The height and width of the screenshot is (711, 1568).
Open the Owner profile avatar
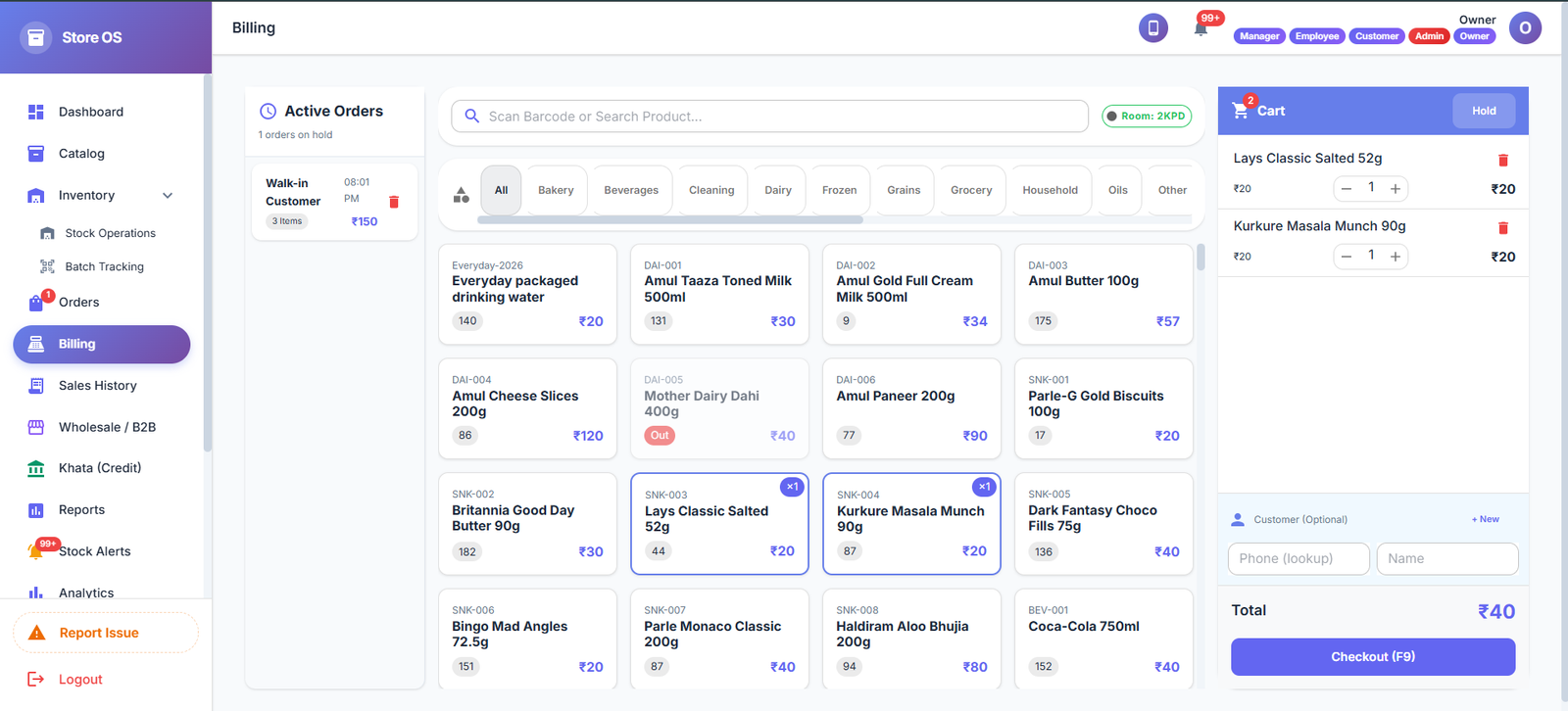pyautogui.click(x=1525, y=27)
